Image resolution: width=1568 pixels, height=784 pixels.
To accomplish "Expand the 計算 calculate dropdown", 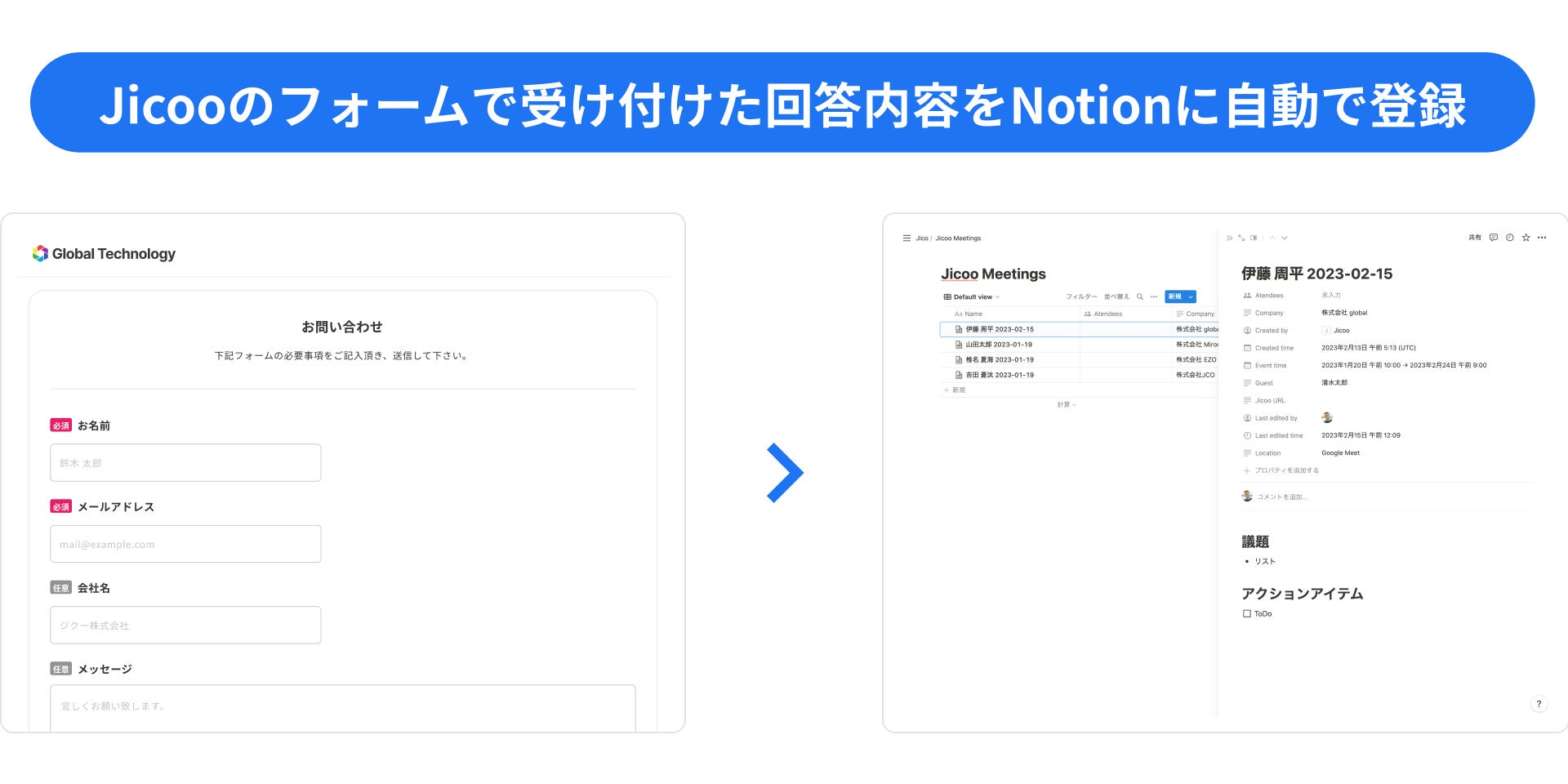I will (x=1067, y=404).
